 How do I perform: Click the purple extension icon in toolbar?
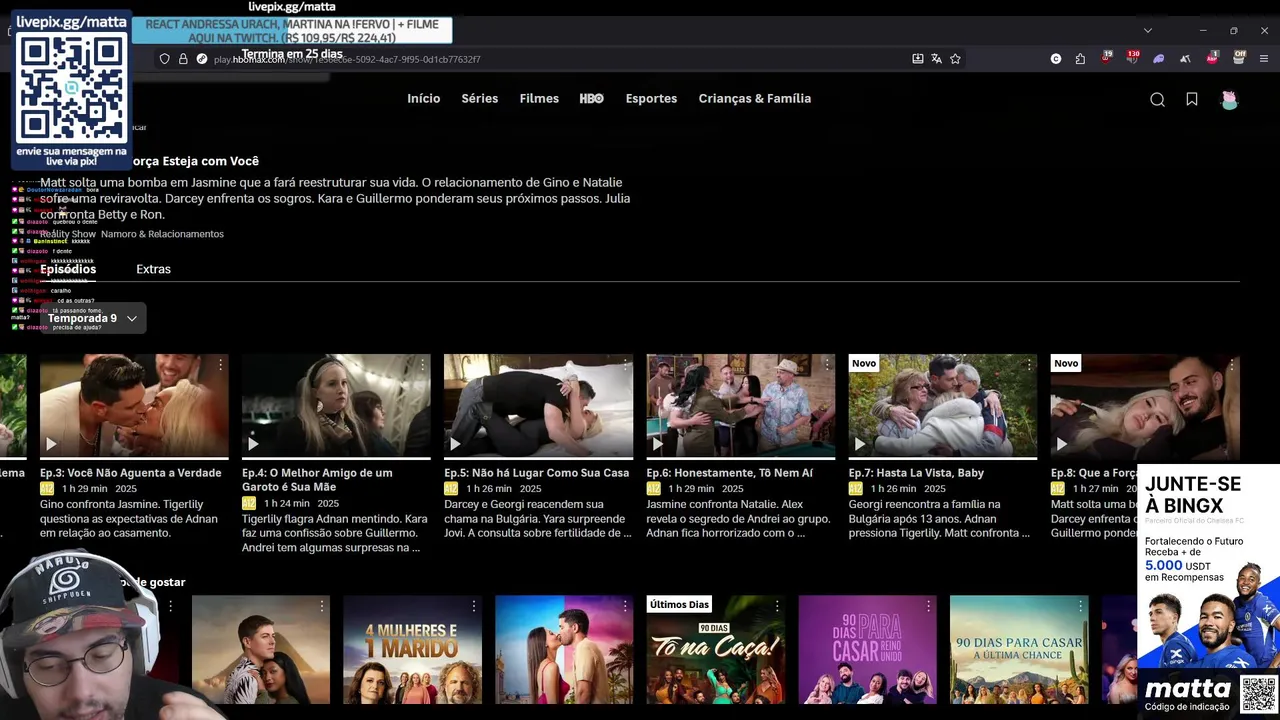click(1159, 59)
